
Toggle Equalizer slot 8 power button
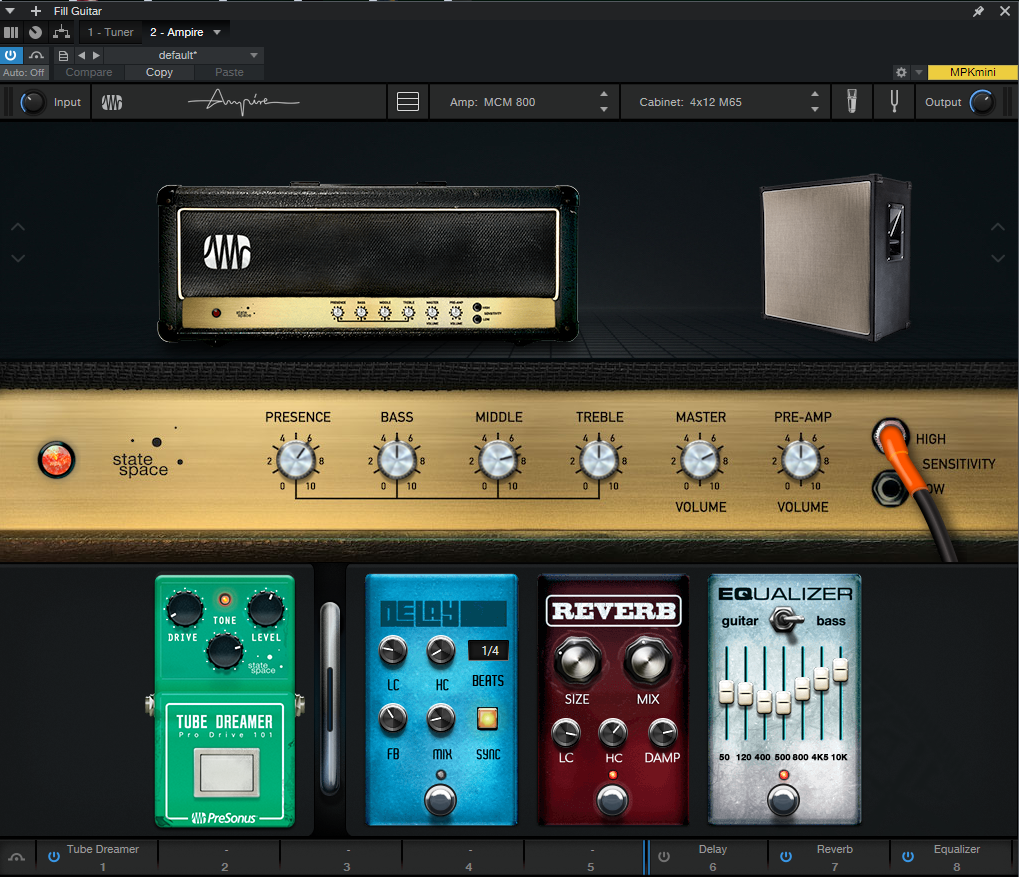908,857
